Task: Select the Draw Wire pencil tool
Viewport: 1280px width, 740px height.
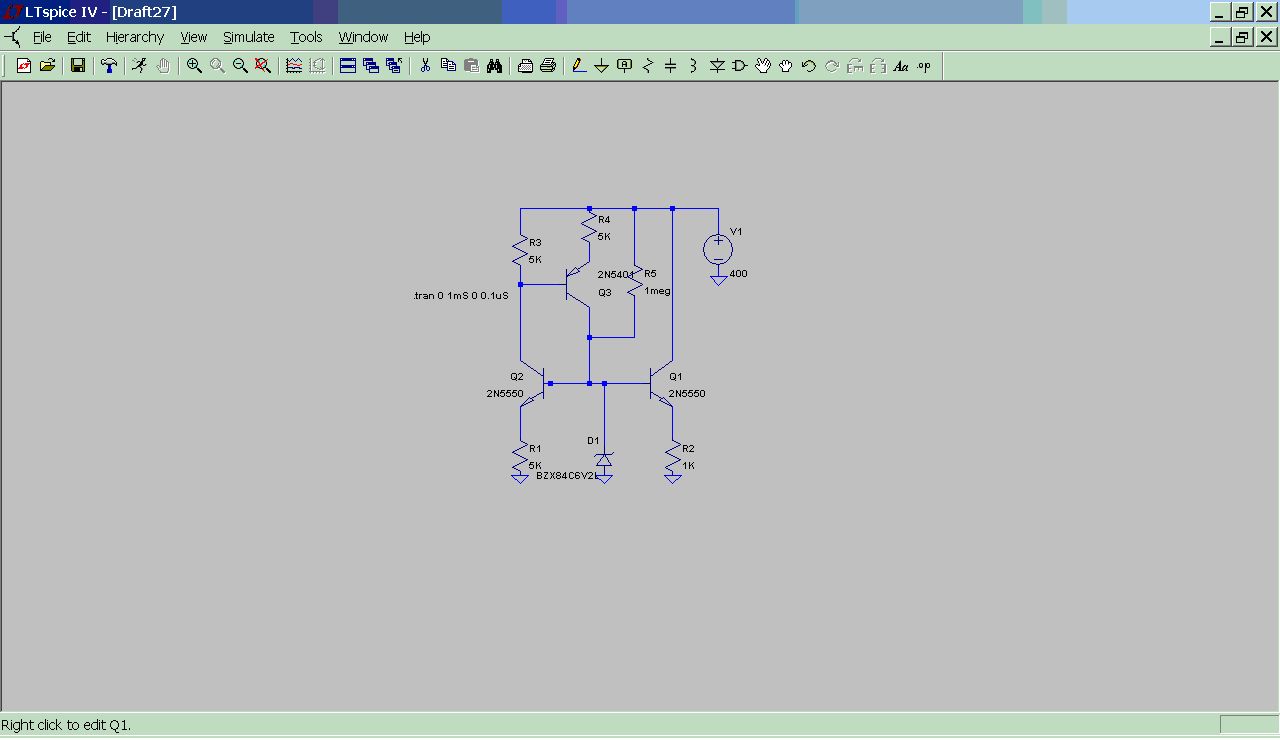Action: click(578, 66)
